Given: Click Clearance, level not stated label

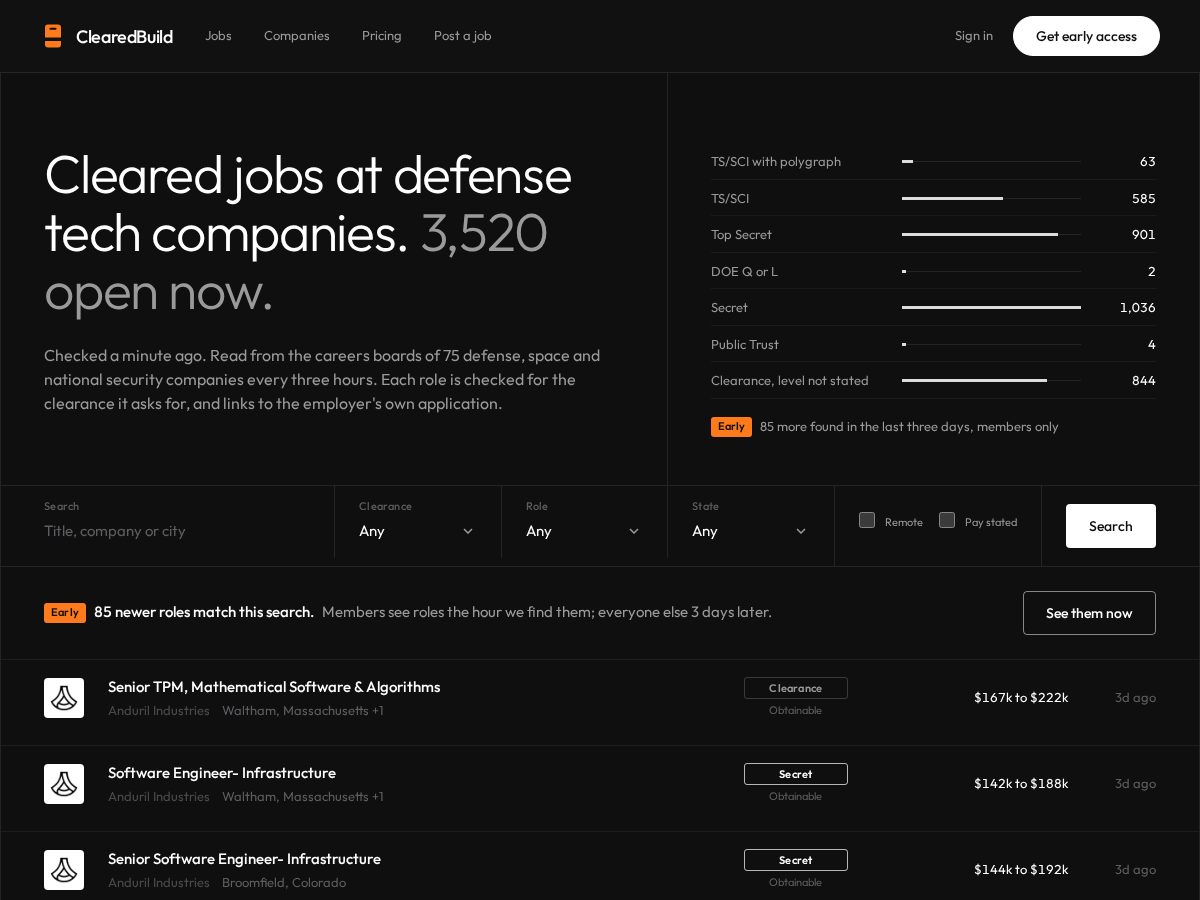Looking at the screenshot, I should pyautogui.click(x=790, y=381).
